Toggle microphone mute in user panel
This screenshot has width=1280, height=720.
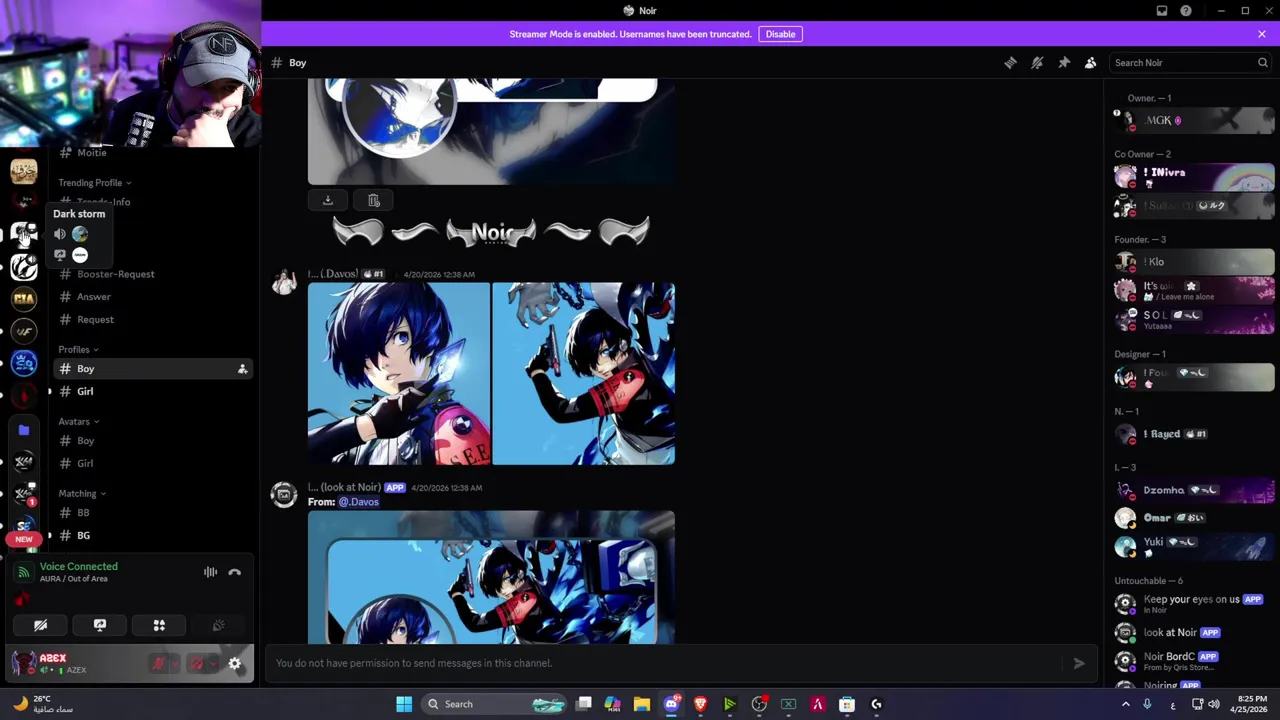[x=159, y=664]
